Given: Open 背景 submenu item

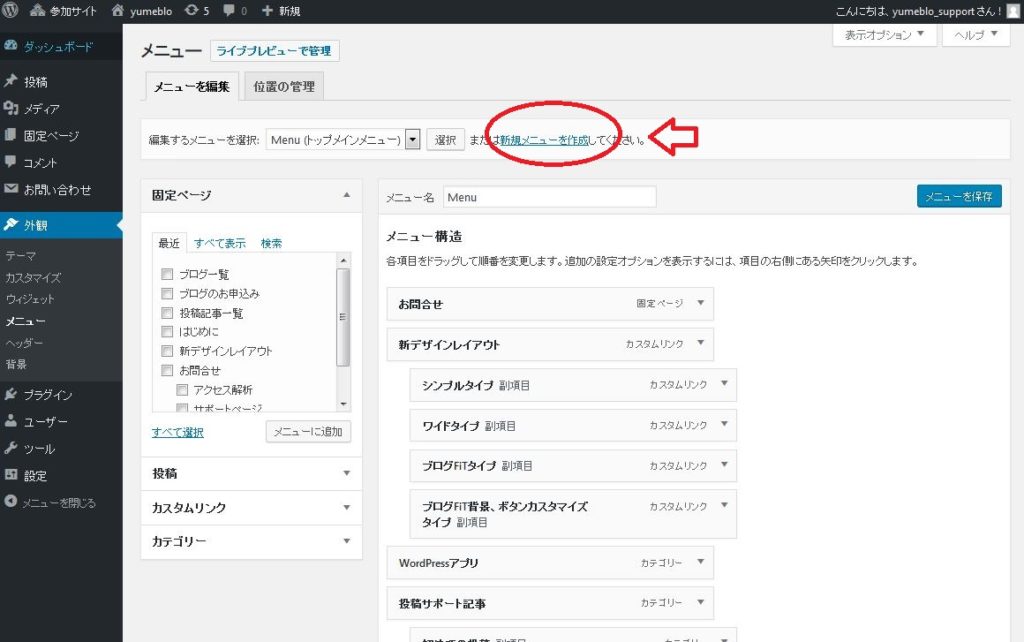Looking at the screenshot, I should (16, 364).
